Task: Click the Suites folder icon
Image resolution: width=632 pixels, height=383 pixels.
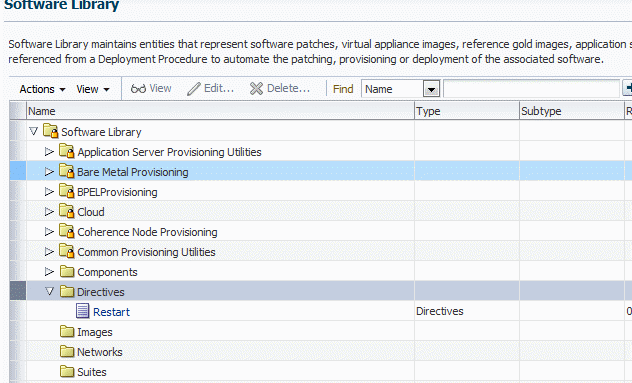Action: coord(67,371)
